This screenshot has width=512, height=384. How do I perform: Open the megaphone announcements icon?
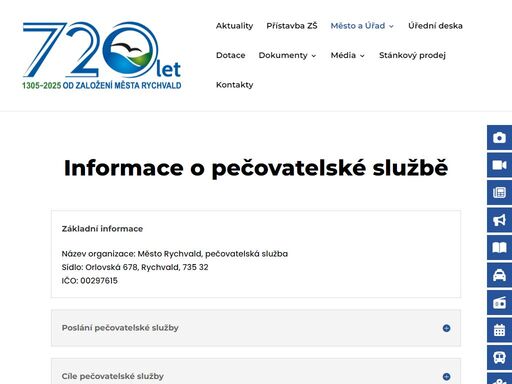coord(499,220)
